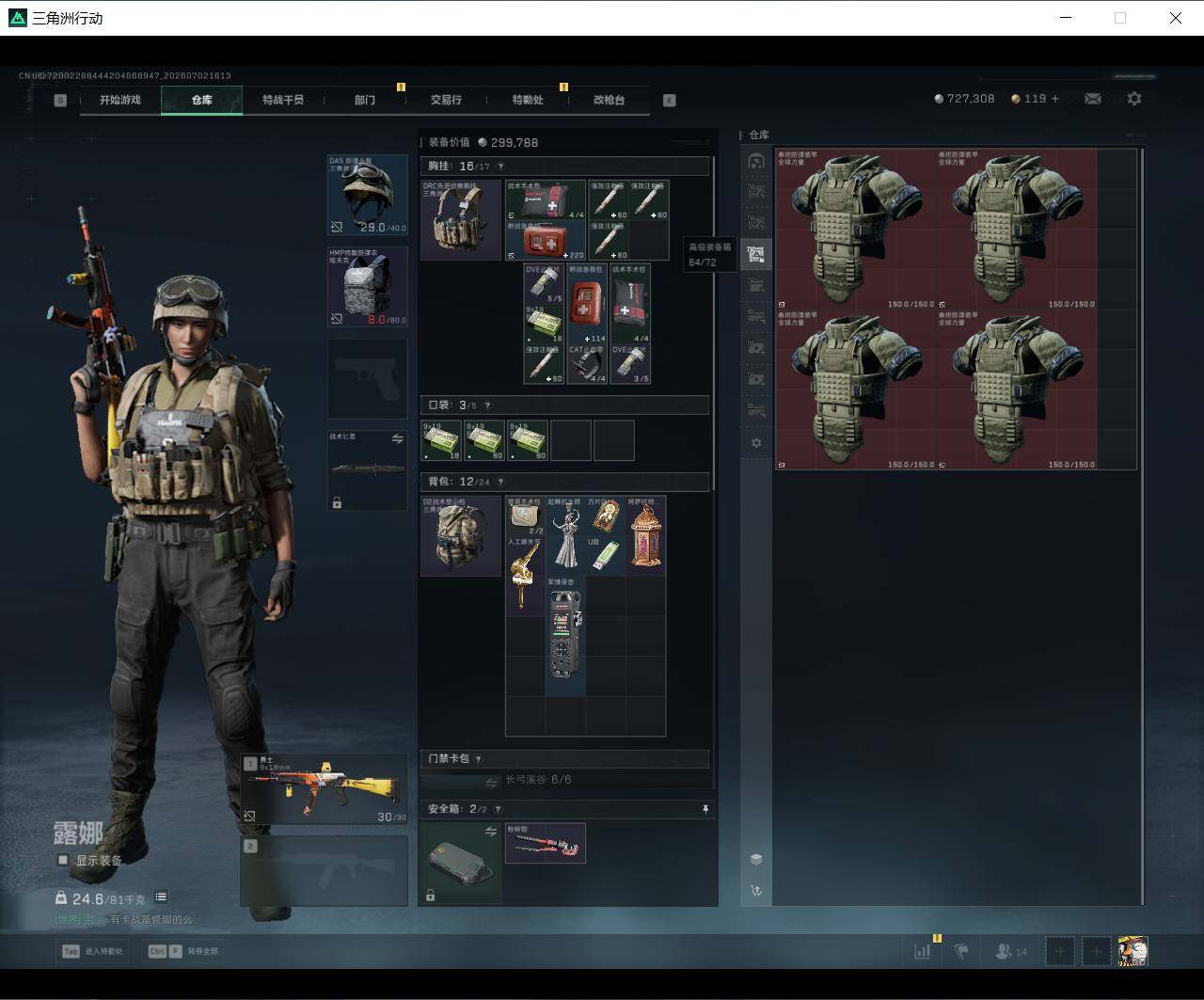Viewport: 1204px width, 1000px height.
Task: Click the empty fifth pocket slot
Action: point(614,440)
